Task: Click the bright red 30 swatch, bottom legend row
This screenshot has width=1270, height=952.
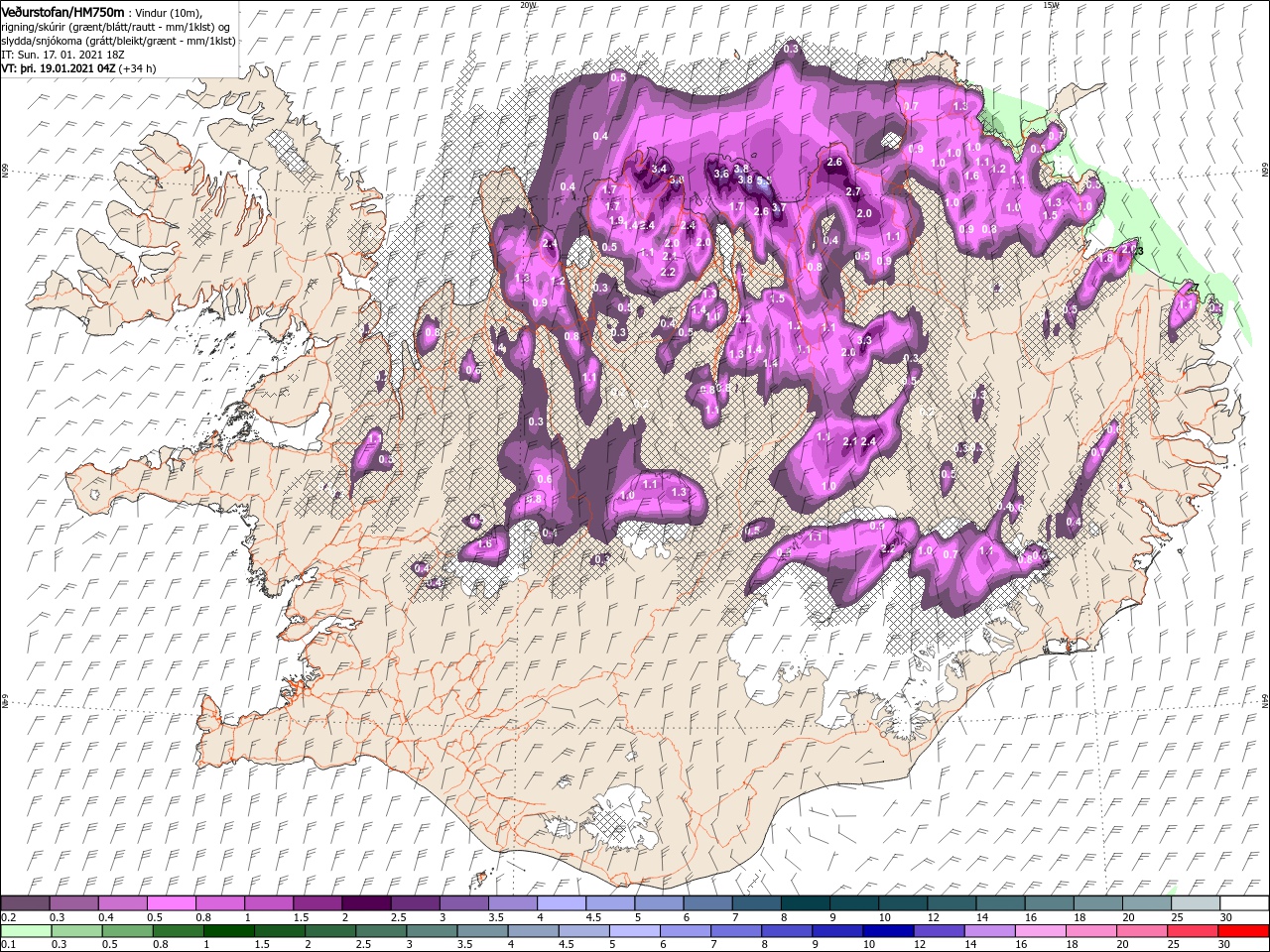Action: [x=1243, y=931]
